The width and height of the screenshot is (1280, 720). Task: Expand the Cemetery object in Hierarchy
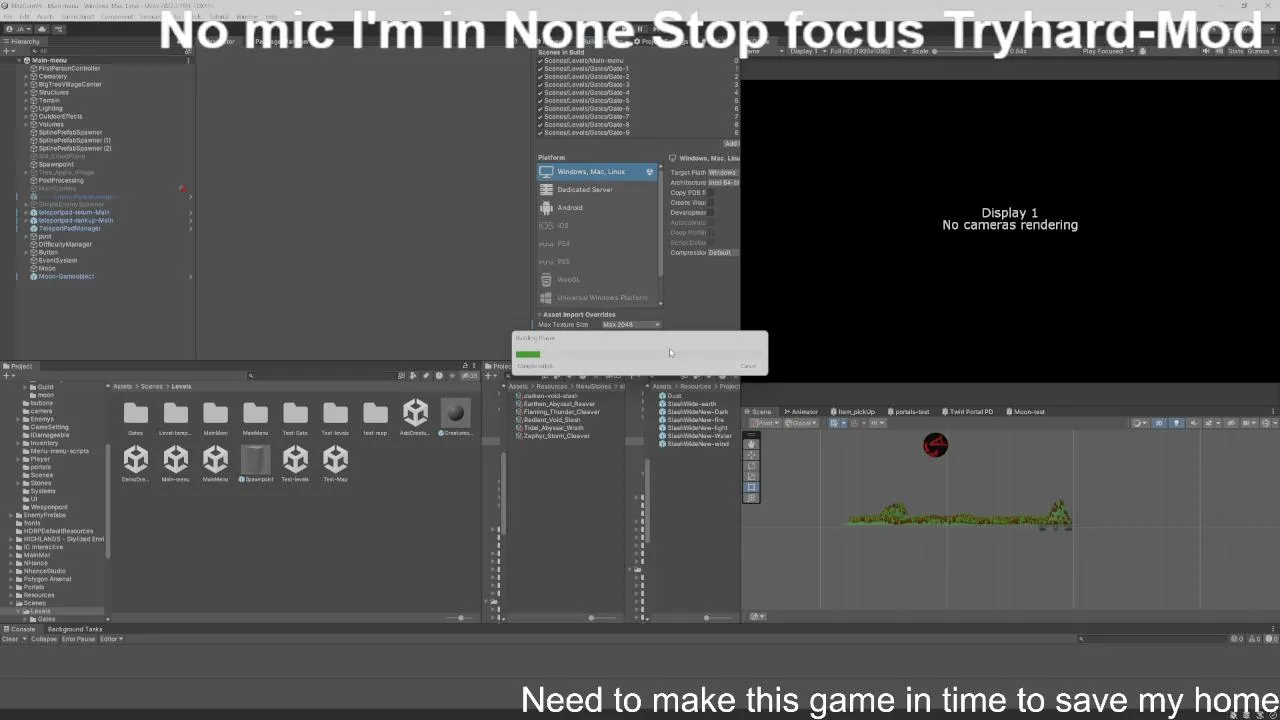pos(26,77)
